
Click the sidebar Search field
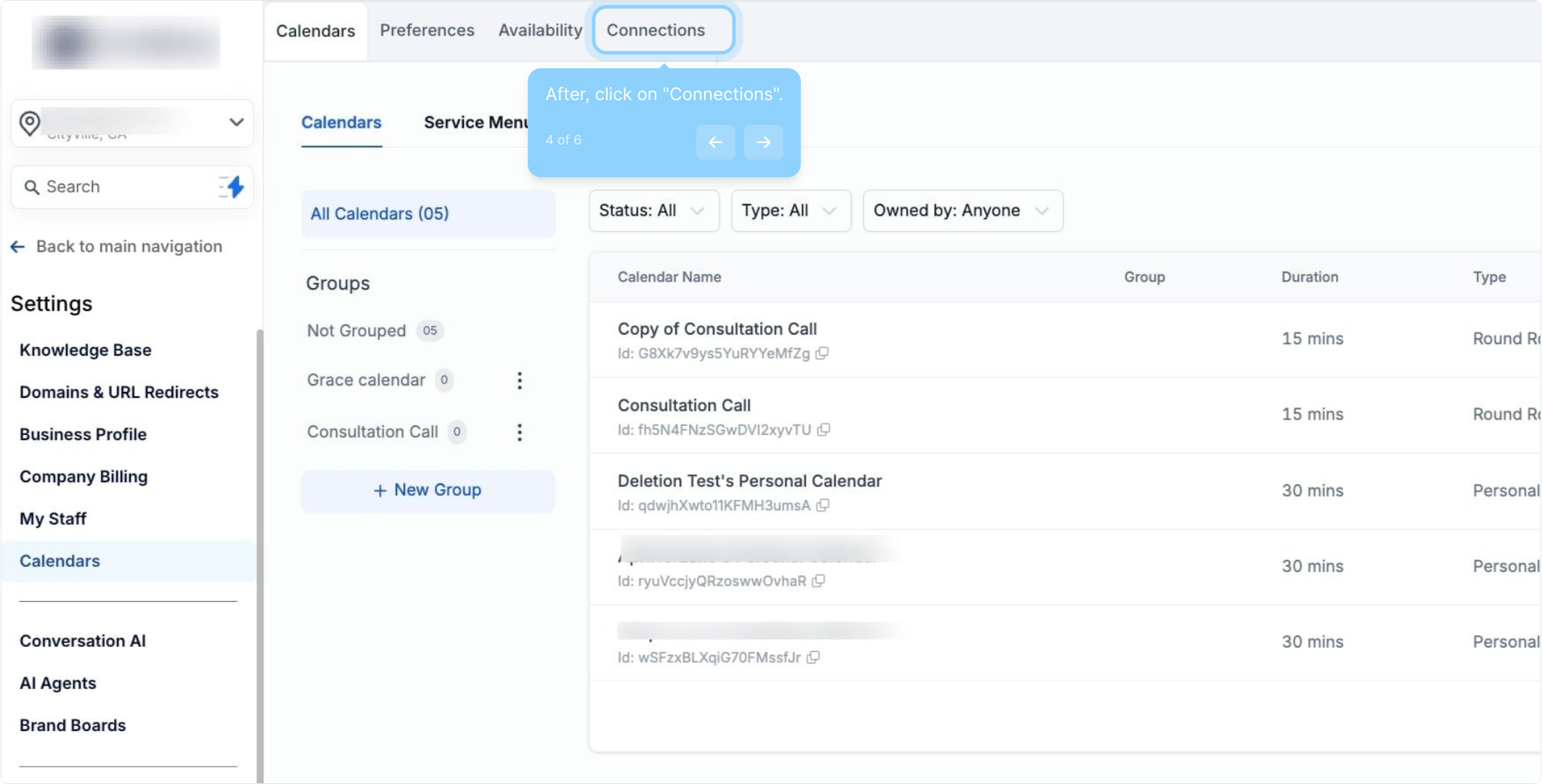pos(116,187)
